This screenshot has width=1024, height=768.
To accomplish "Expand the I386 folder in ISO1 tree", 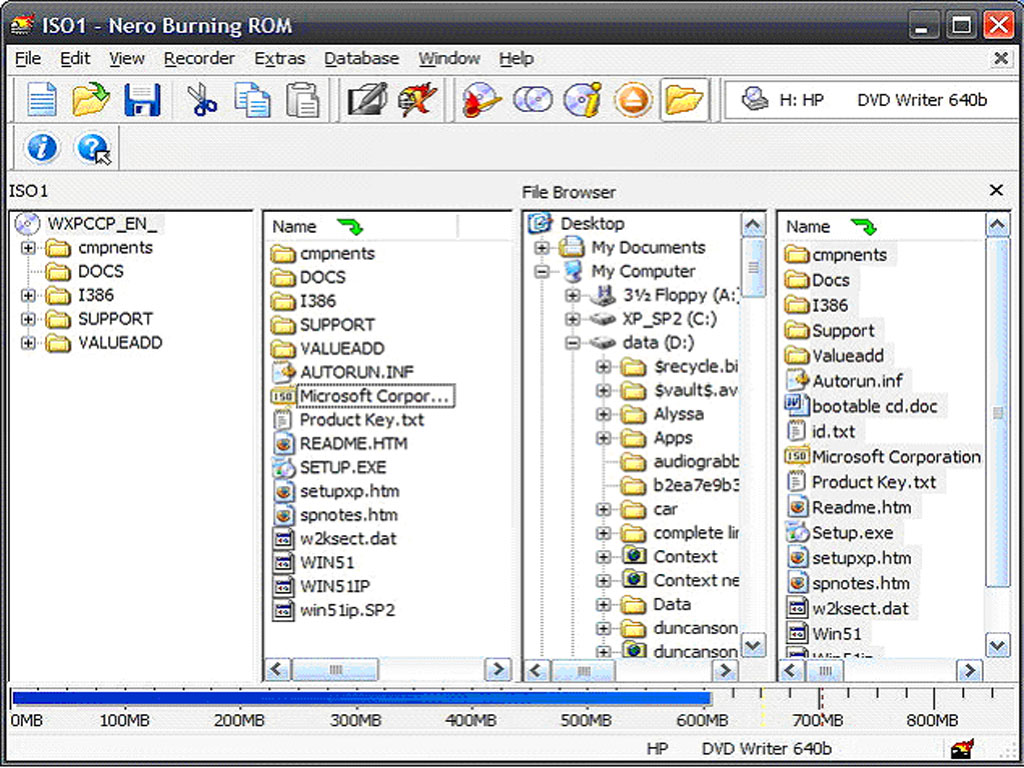I will (x=27, y=296).
